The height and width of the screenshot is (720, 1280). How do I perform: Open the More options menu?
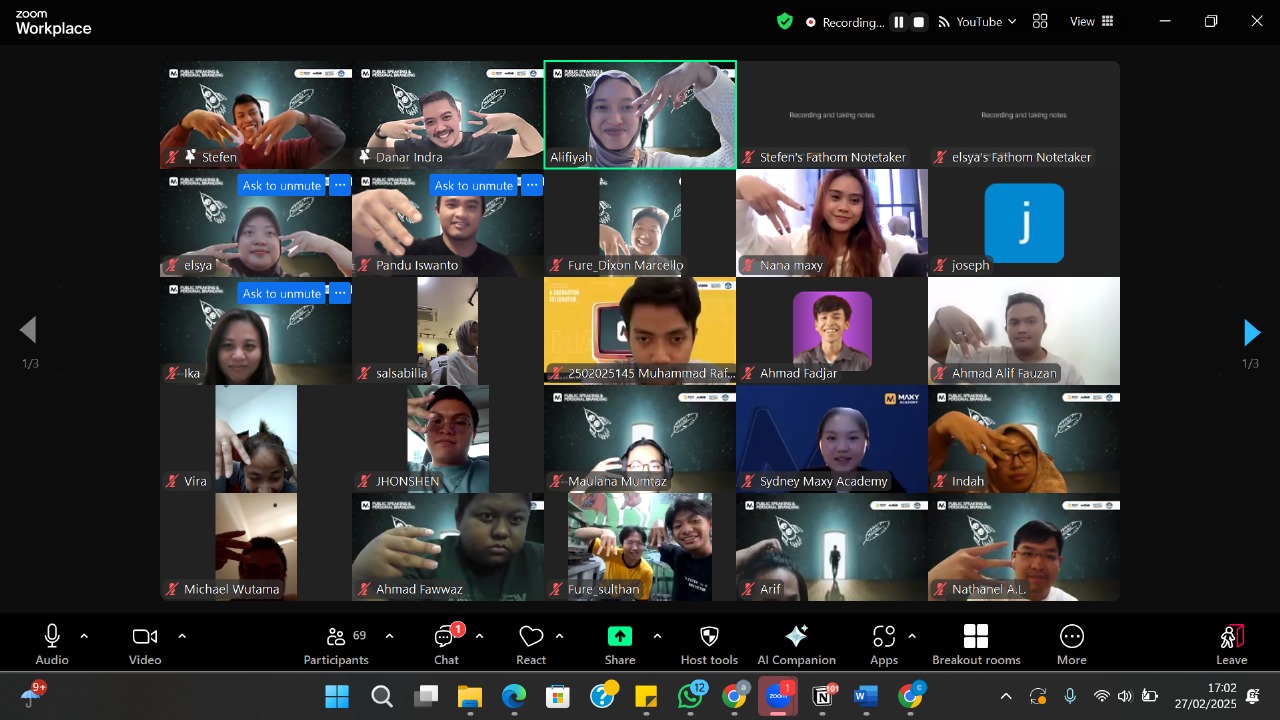click(1071, 644)
